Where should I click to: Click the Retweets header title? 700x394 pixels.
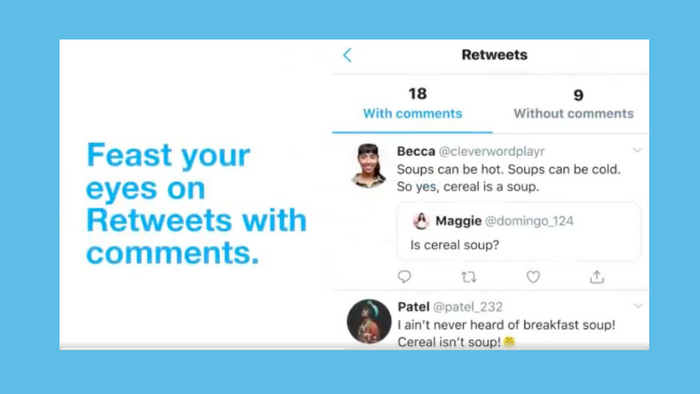(494, 55)
